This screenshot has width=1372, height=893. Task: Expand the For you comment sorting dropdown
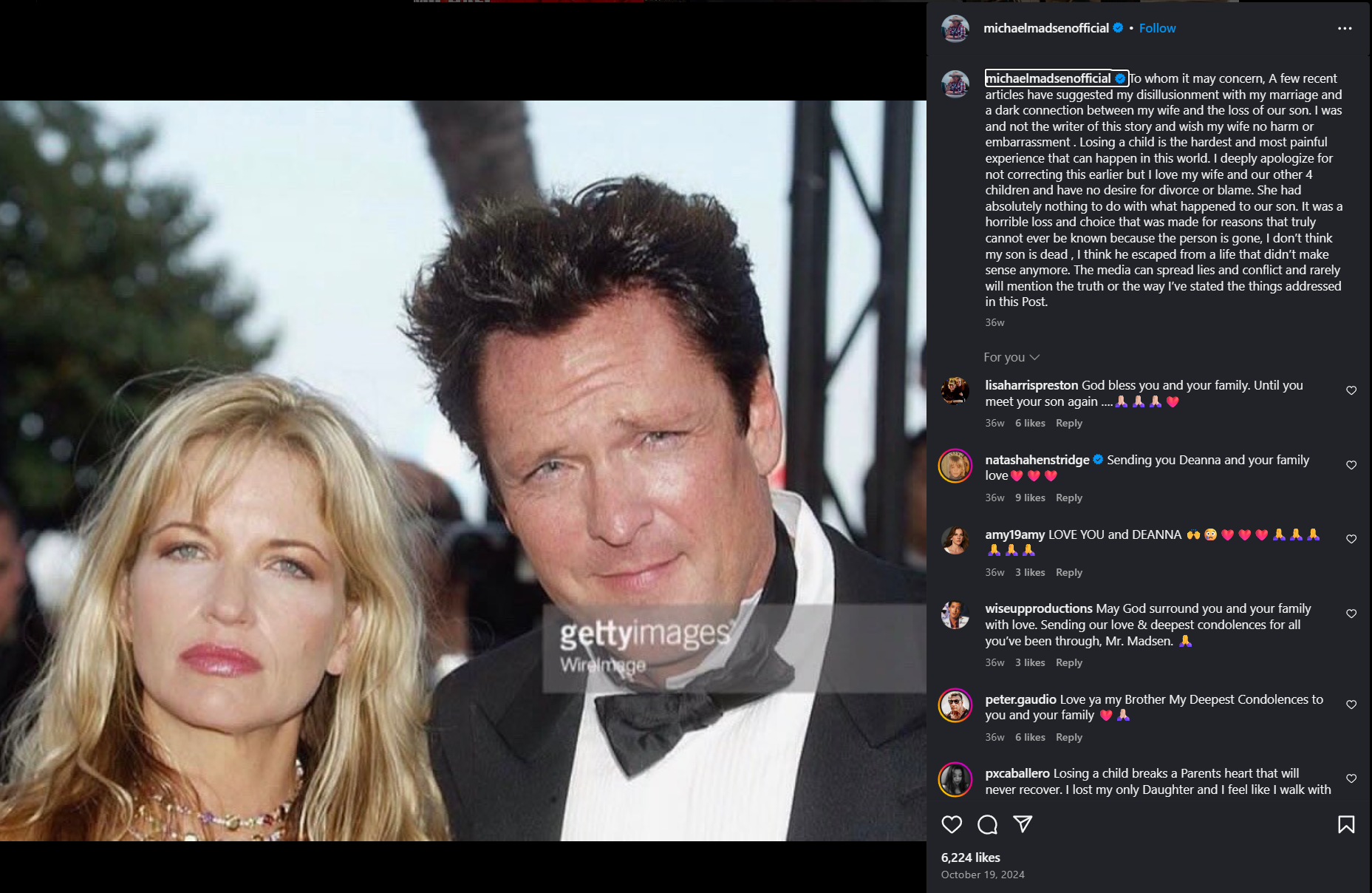click(x=1011, y=357)
